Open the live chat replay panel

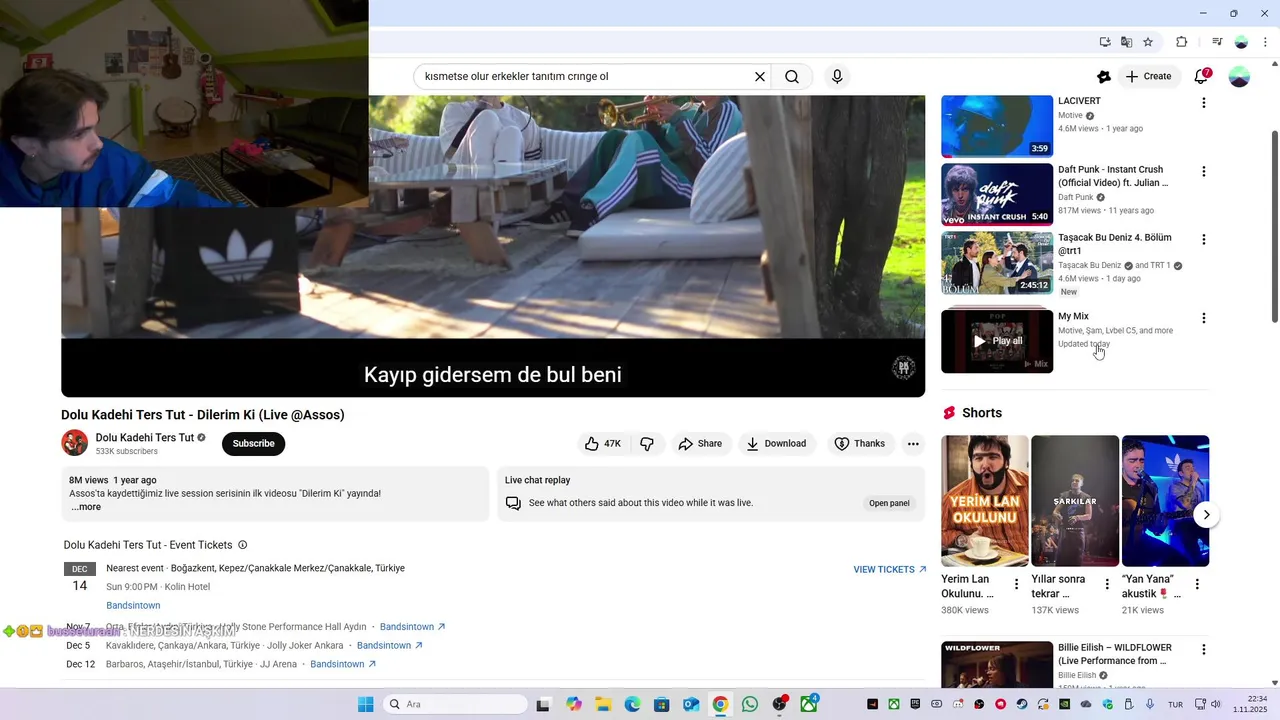pos(889,503)
